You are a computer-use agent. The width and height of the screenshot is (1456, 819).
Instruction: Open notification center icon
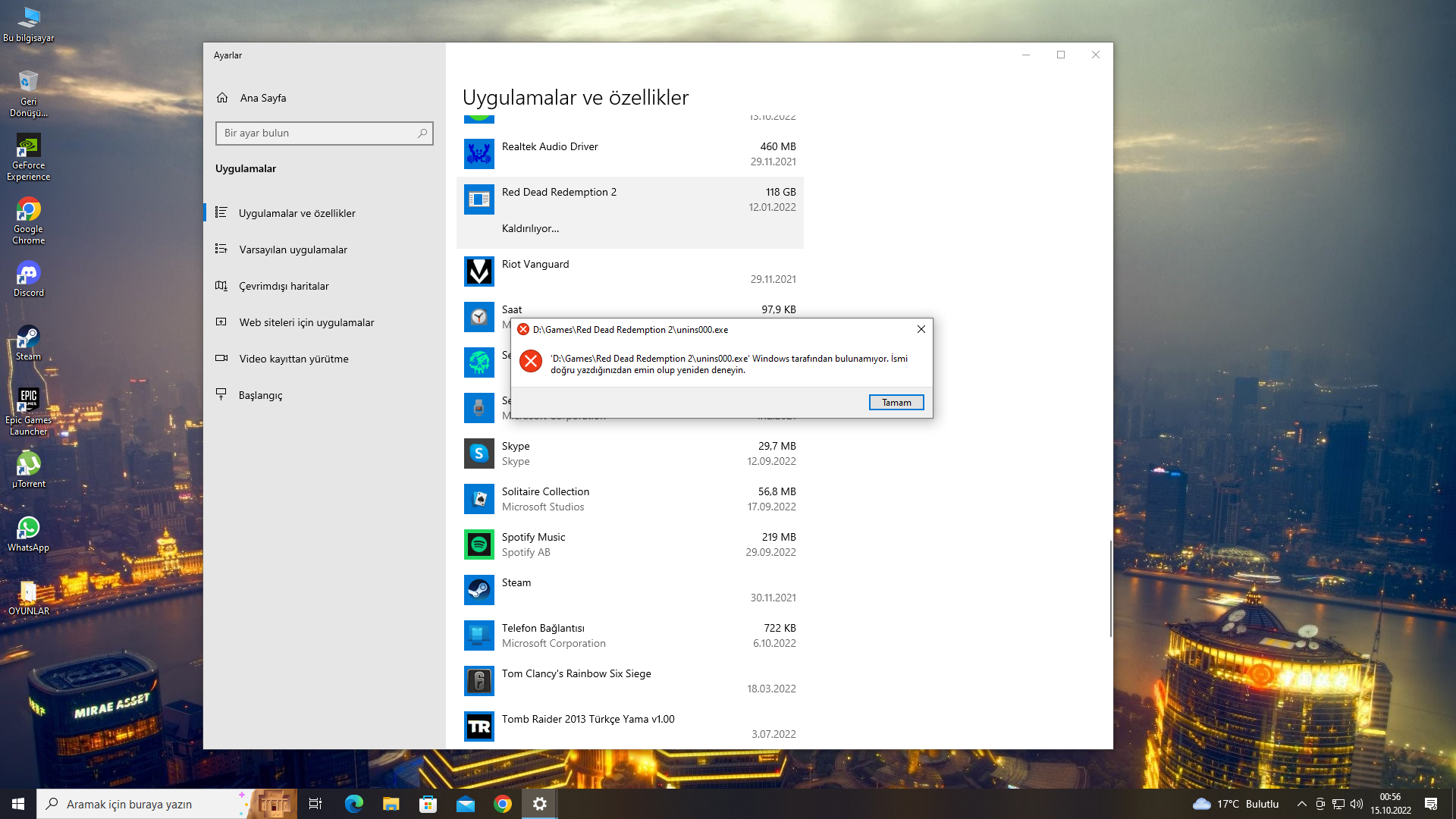point(1431,804)
